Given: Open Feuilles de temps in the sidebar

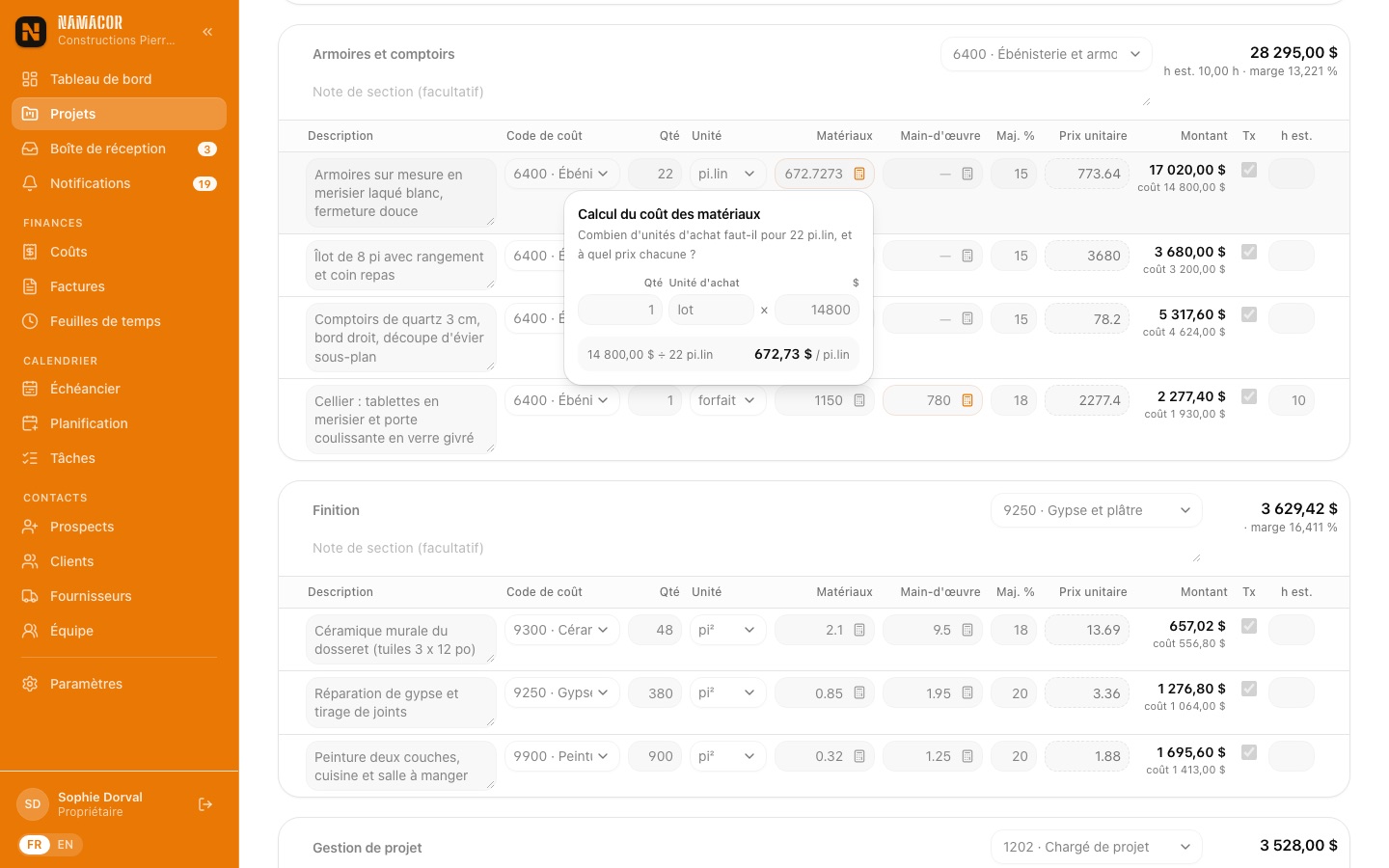Looking at the screenshot, I should click(x=120, y=321).
